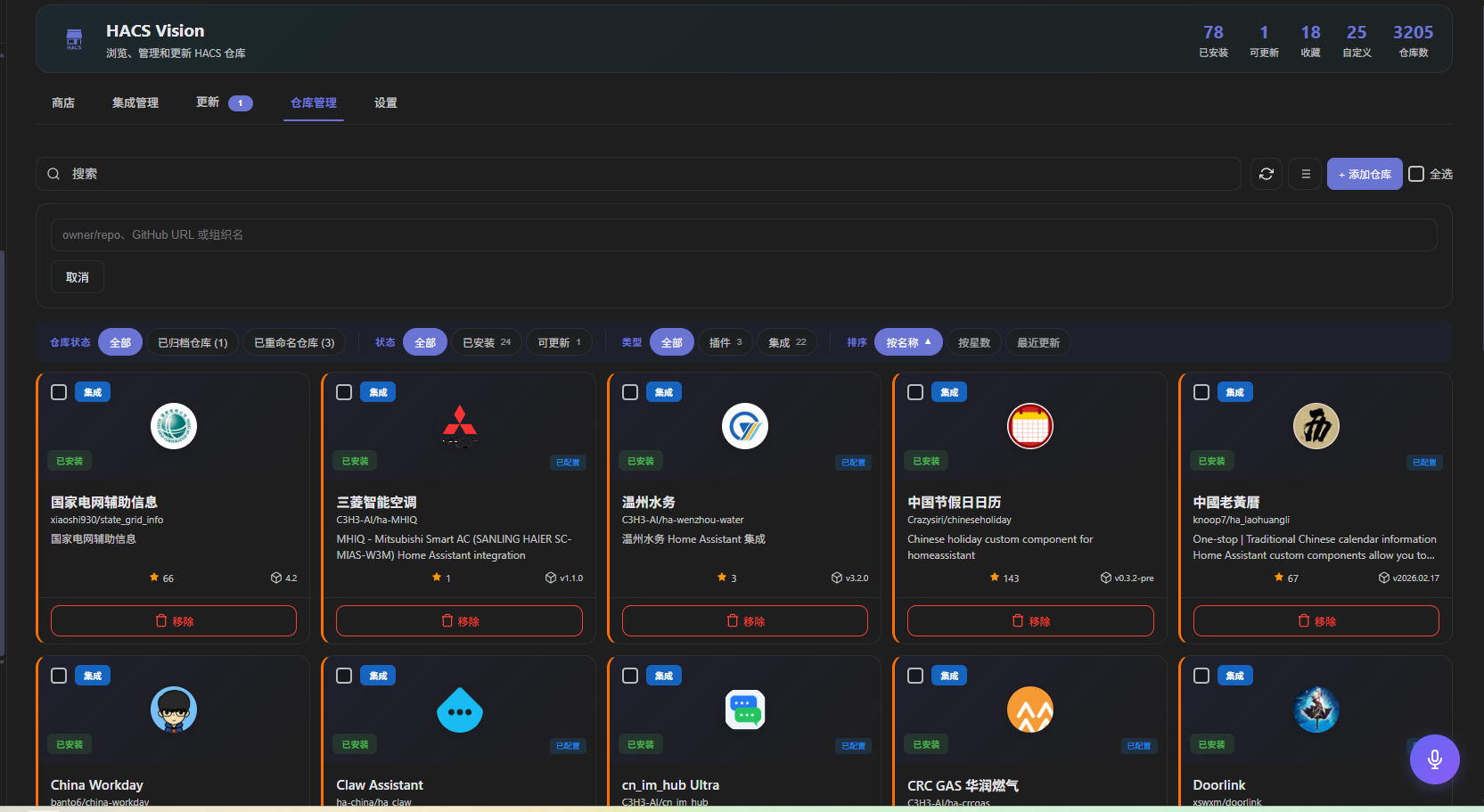Click the magnifier search icon
This screenshot has height=812, width=1484.
pyautogui.click(x=53, y=174)
